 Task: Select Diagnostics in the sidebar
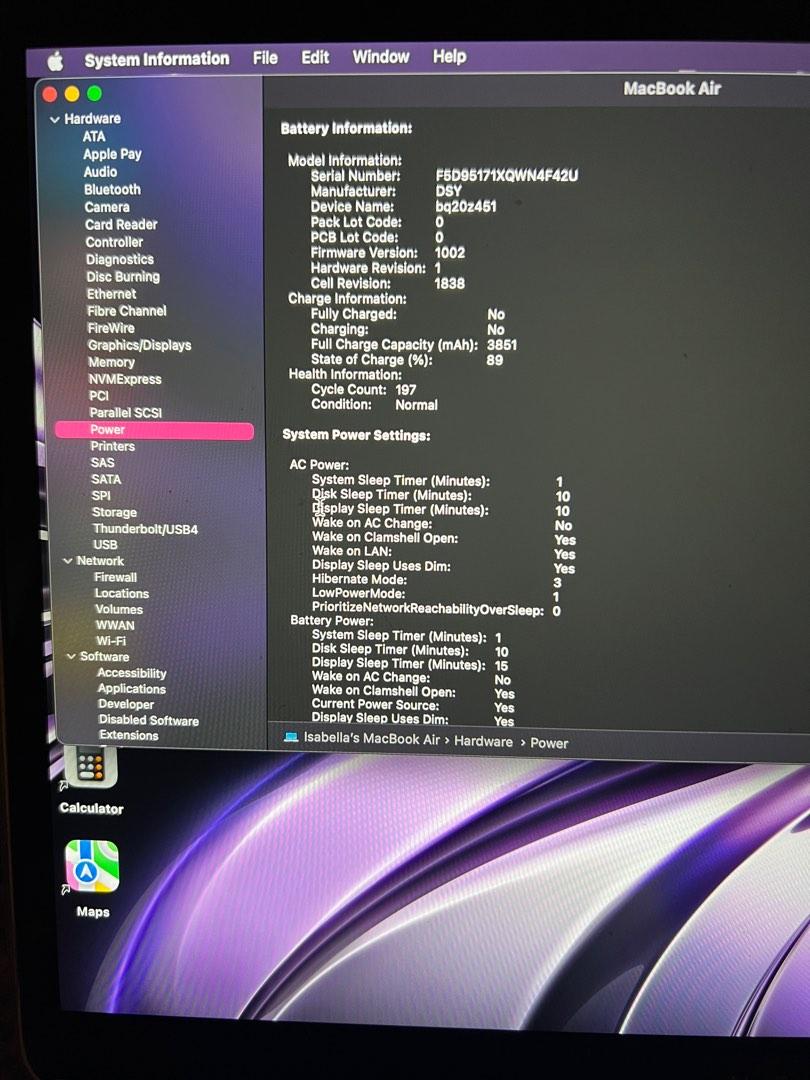pos(120,260)
